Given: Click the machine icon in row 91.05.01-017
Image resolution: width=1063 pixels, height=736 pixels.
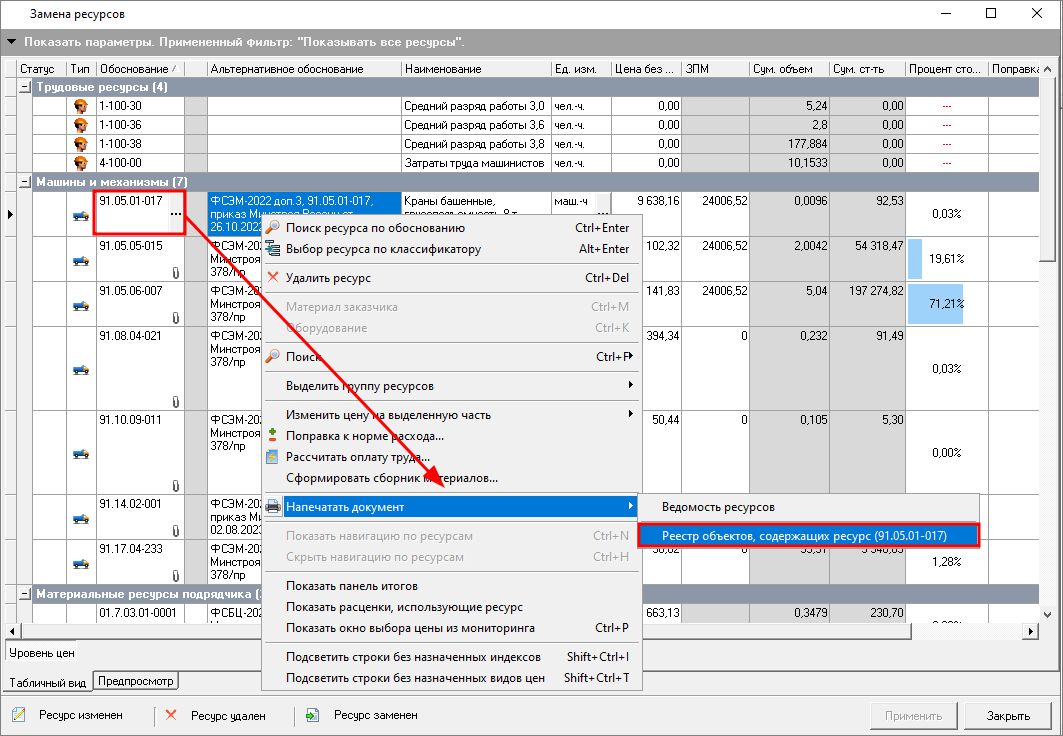Looking at the screenshot, I should tap(81, 216).
